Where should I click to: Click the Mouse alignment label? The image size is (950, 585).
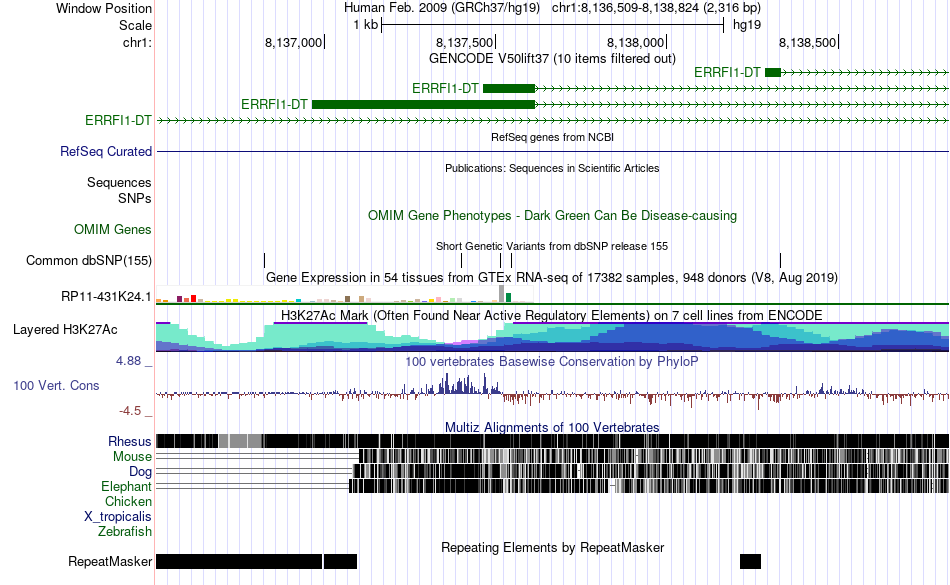pyautogui.click(x=132, y=457)
